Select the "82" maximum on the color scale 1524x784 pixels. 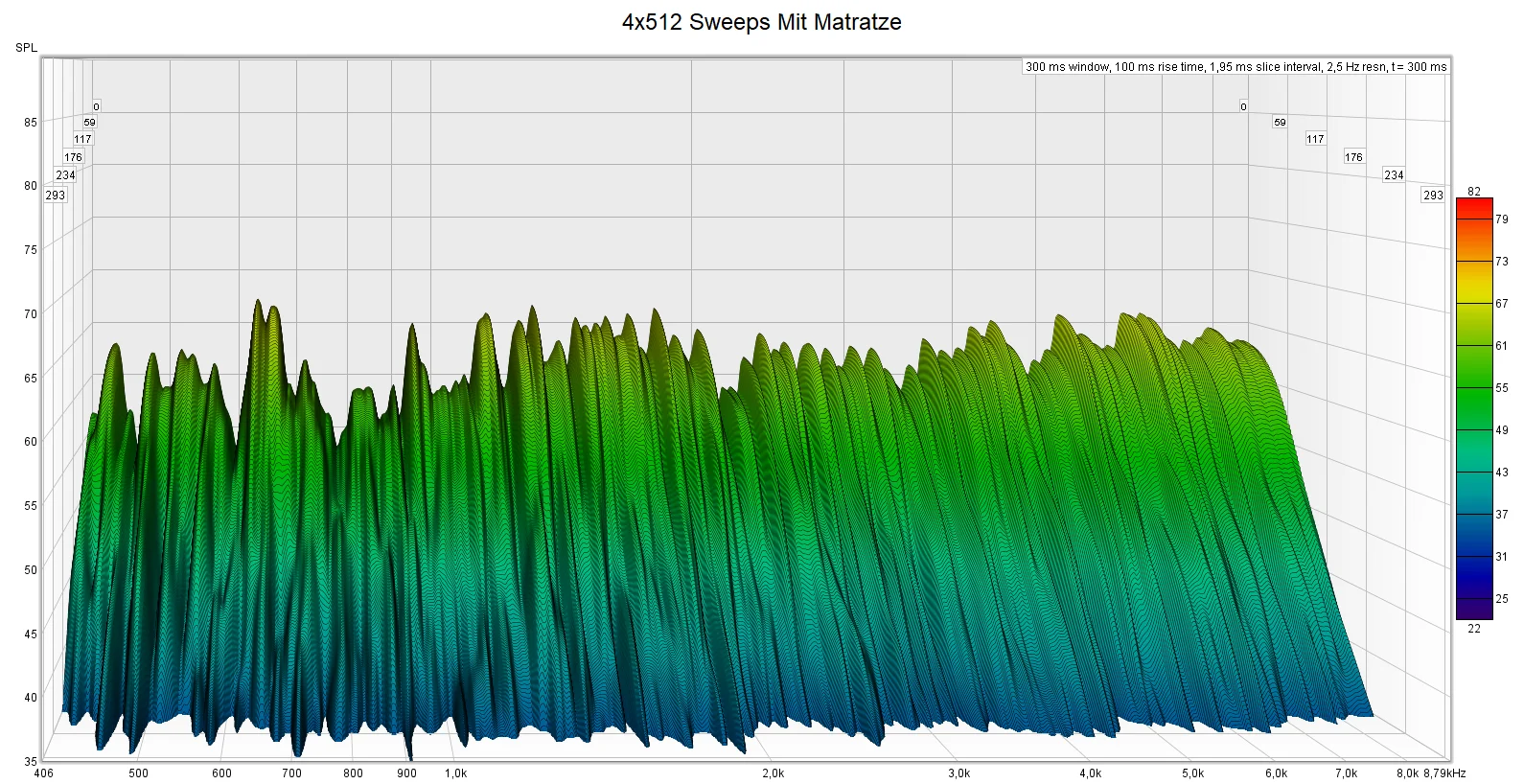pos(1474,192)
